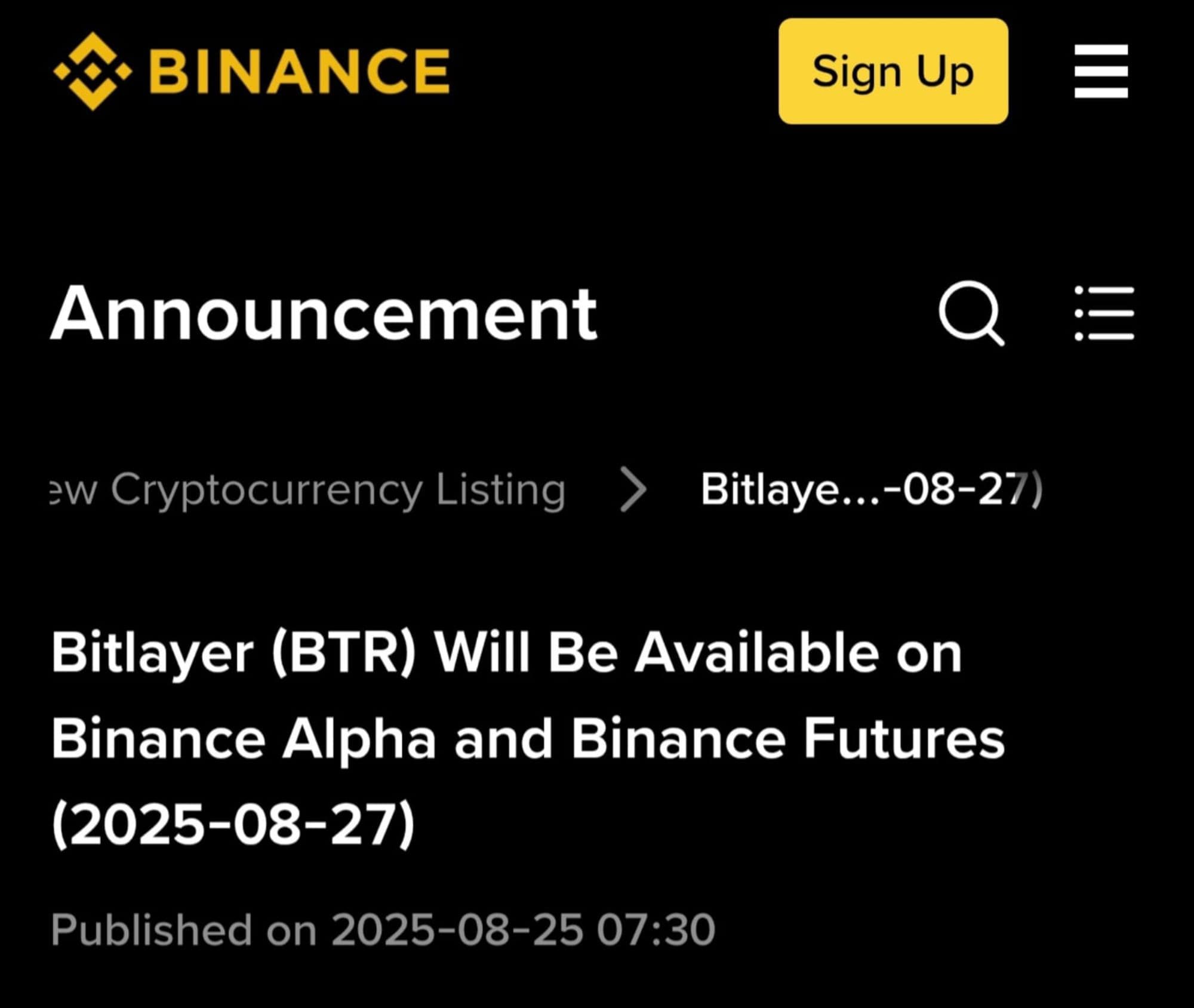1194x1008 pixels.
Task: Click the Announcement page heading
Action: [x=323, y=313]
